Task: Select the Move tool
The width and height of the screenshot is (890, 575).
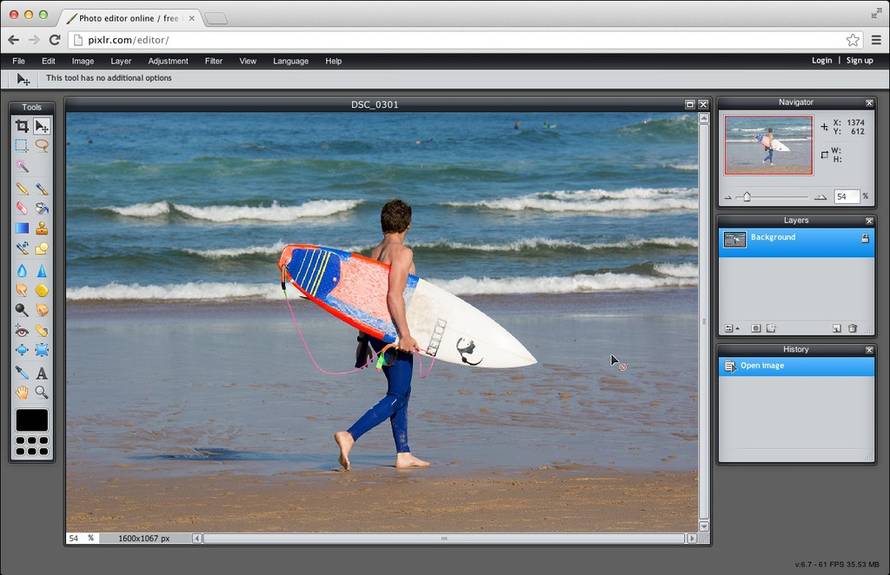Action: point(41,126)
